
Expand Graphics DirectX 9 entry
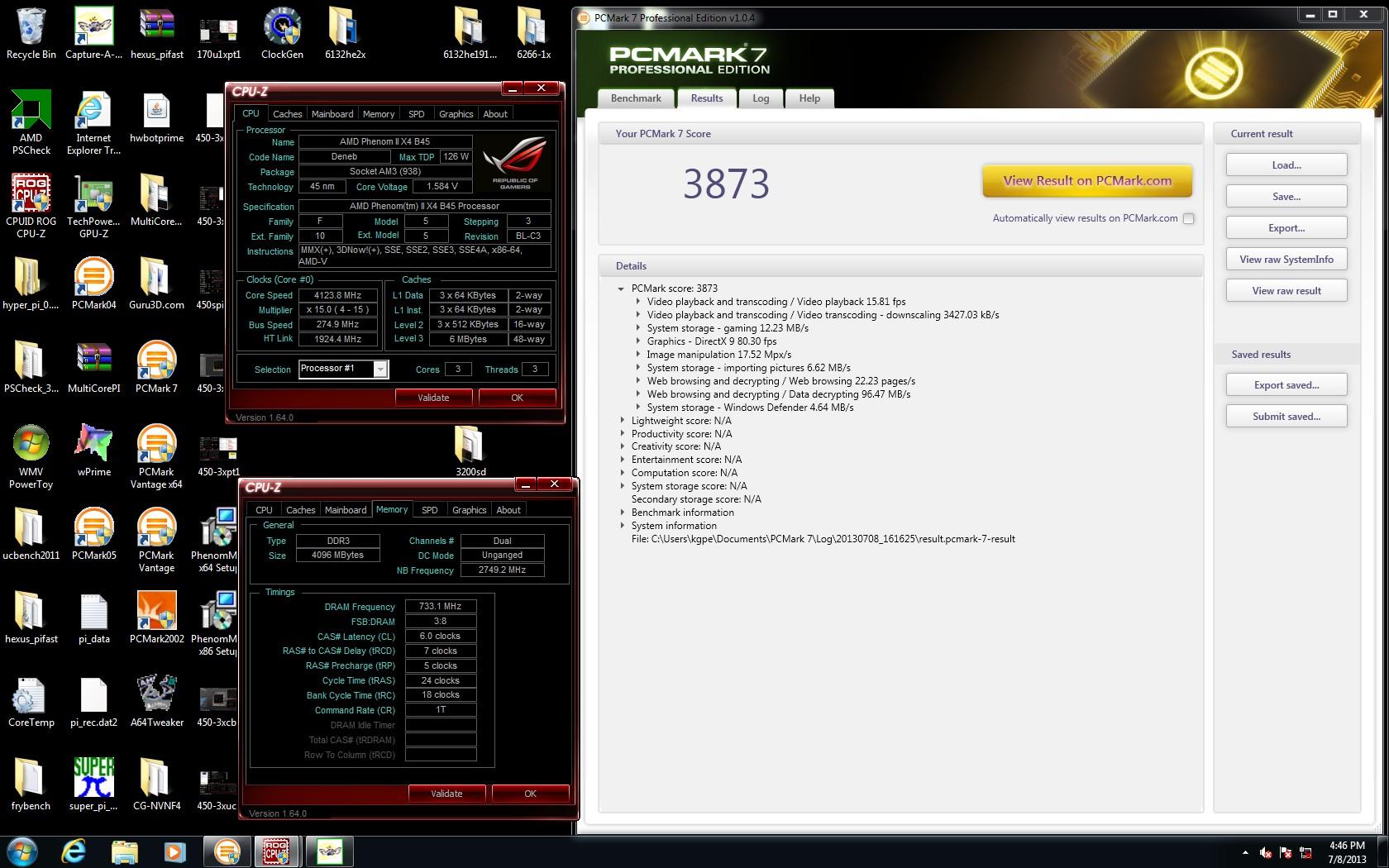pyautogui.click(x=637, y=341)
